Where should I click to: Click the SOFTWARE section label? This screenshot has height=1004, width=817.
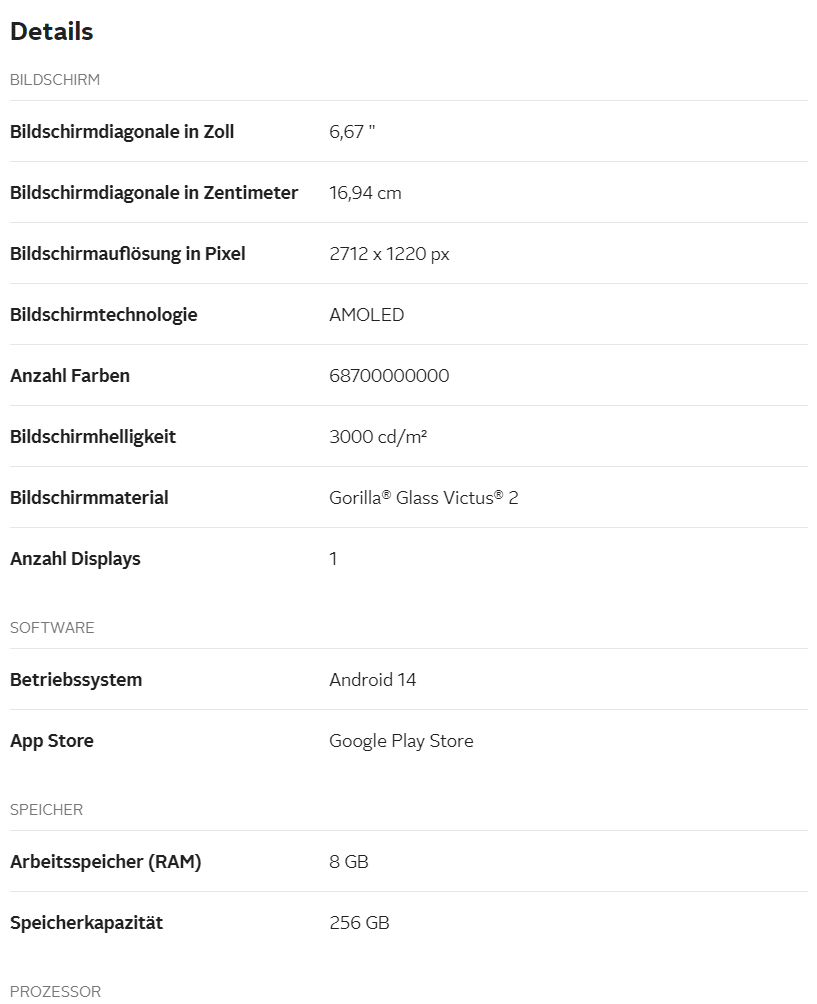click(52, 628)
